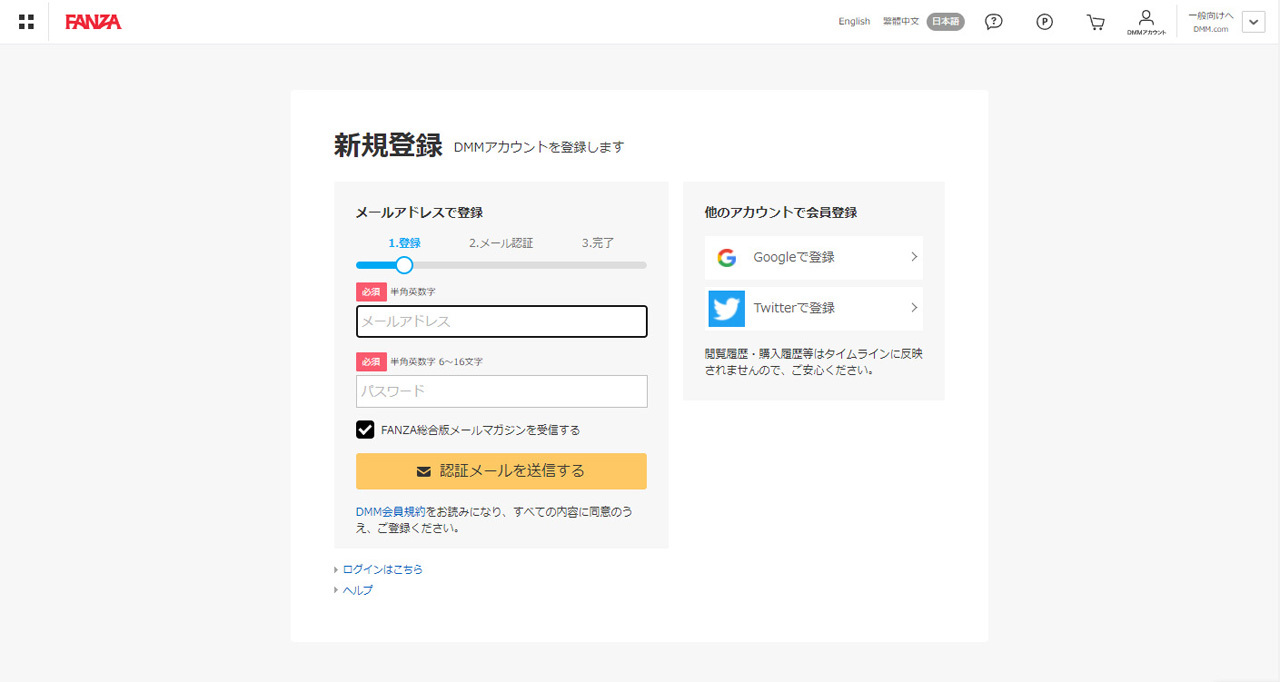Switch language to English
Image resolution: width=1280 pixels, height=682 pixels.
point(854,22)
